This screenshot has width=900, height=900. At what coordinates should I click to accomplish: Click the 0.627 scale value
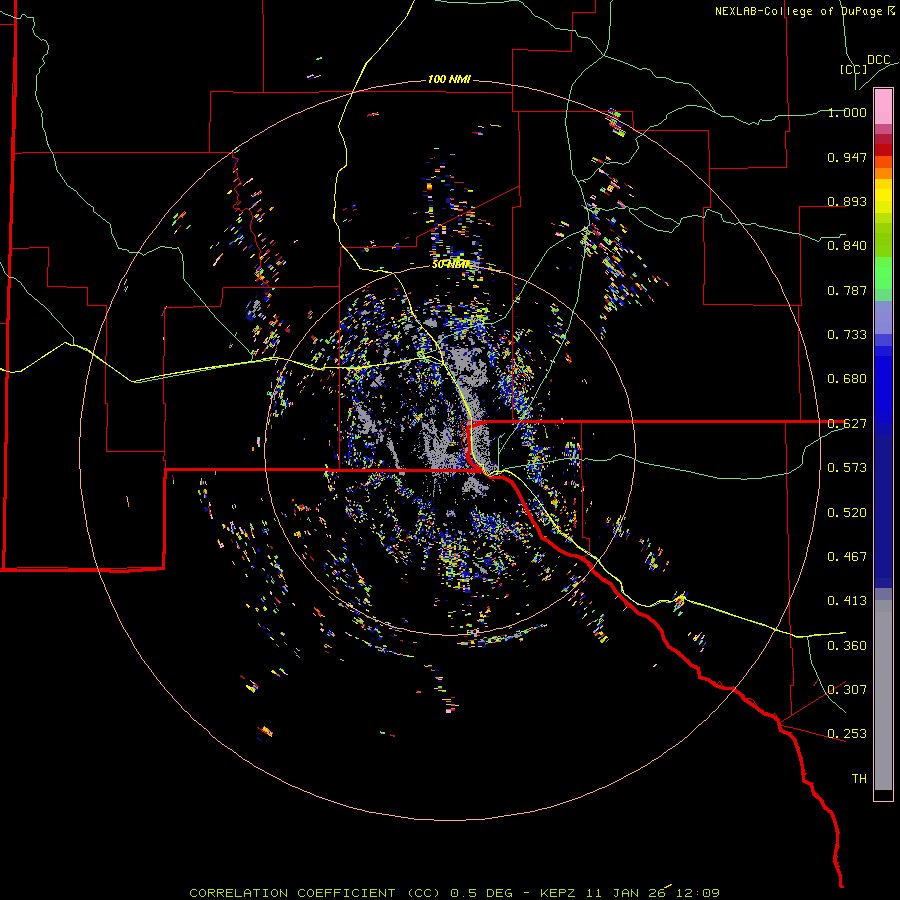[x=847, y=424]
